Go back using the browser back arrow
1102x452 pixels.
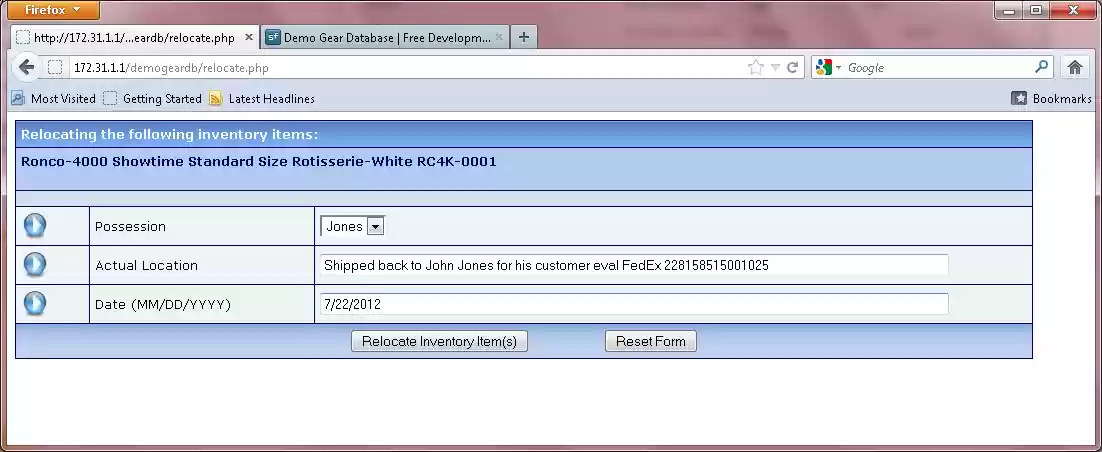point(27,67)
